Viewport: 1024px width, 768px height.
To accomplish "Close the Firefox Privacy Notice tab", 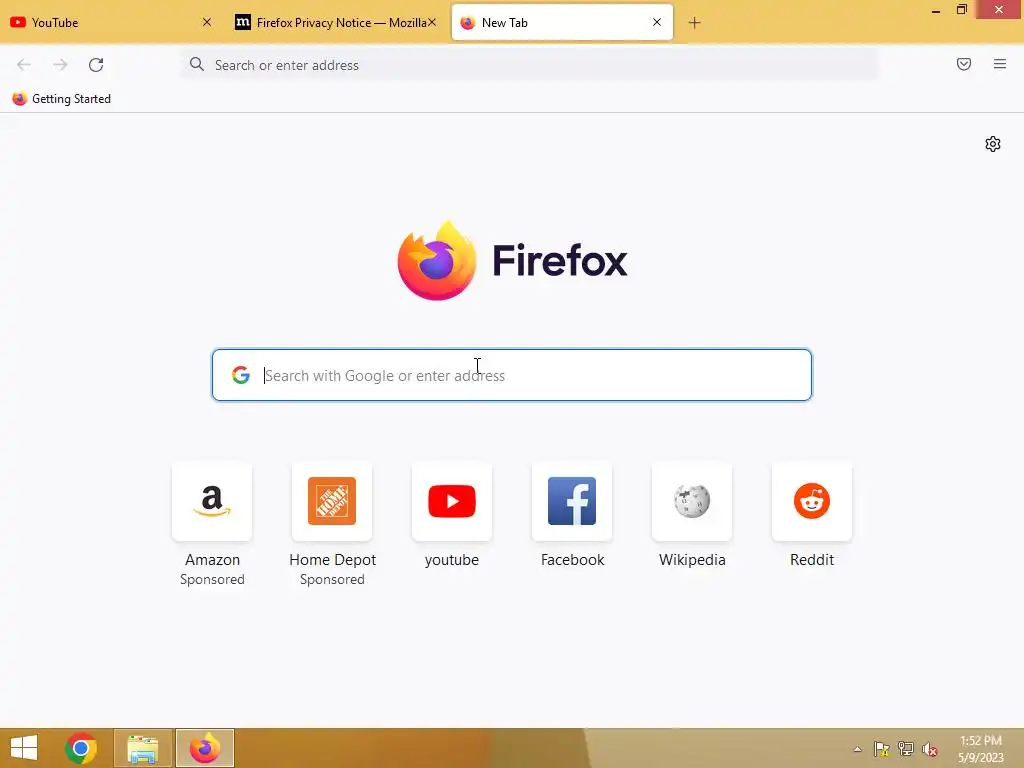I will pyautogui.click(x=432, y=22).
